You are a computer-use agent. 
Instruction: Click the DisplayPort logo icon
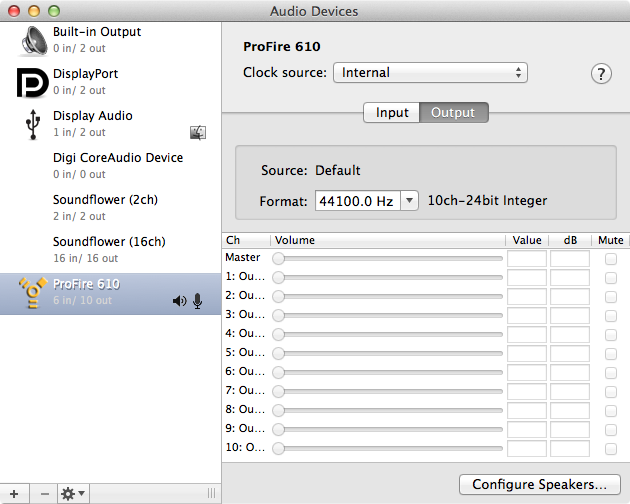(x=32, y=82)
